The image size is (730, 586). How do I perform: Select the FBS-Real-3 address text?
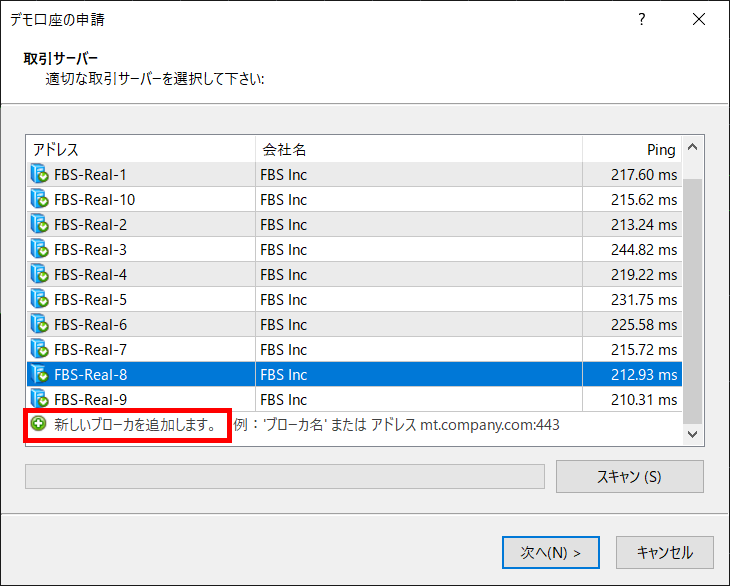click(x=90, y=250)
